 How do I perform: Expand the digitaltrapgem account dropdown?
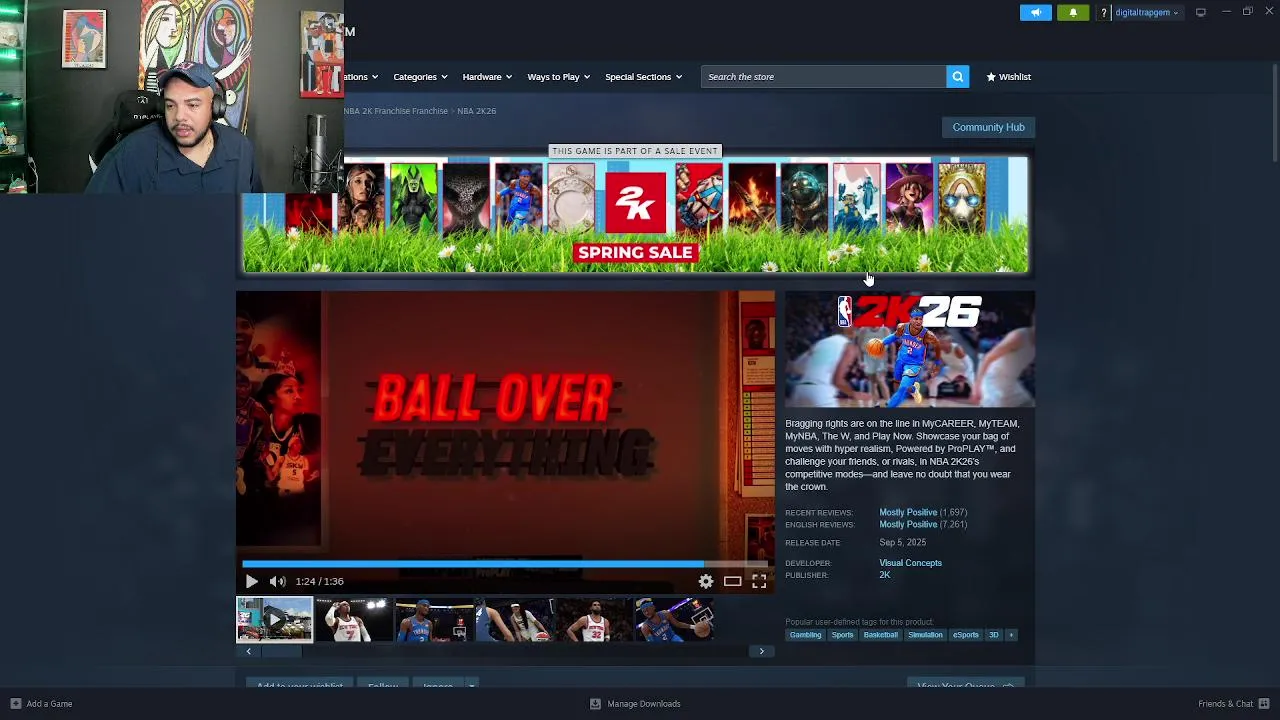(1147, 13)
